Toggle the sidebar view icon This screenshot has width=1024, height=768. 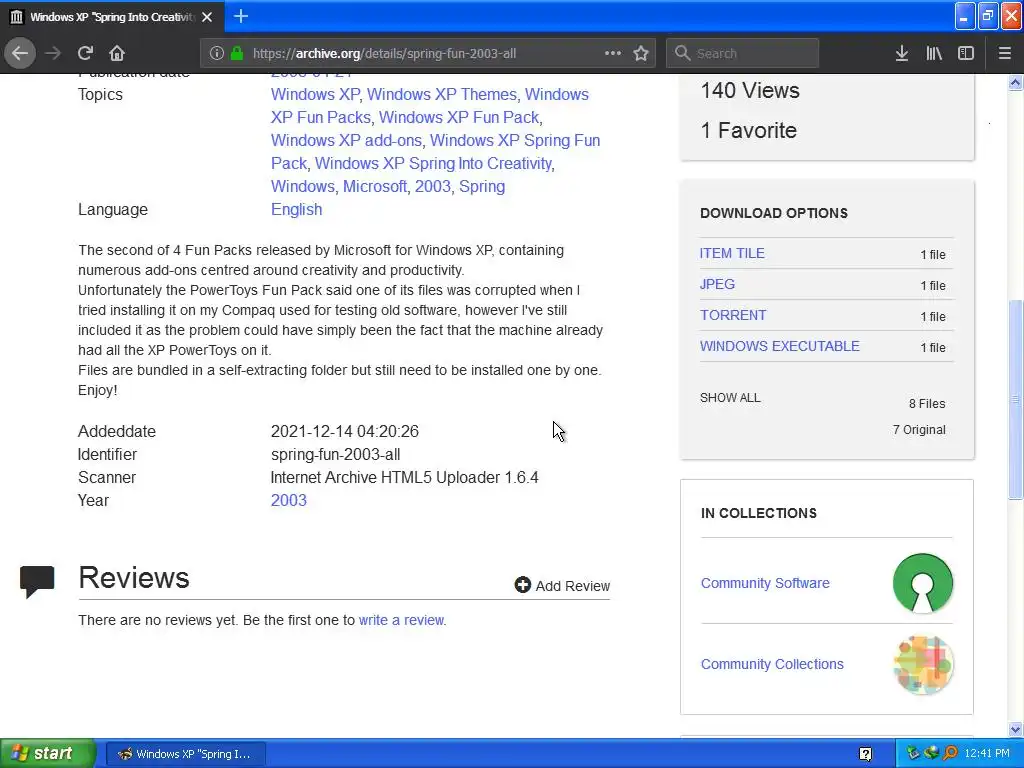pos(966,54)
